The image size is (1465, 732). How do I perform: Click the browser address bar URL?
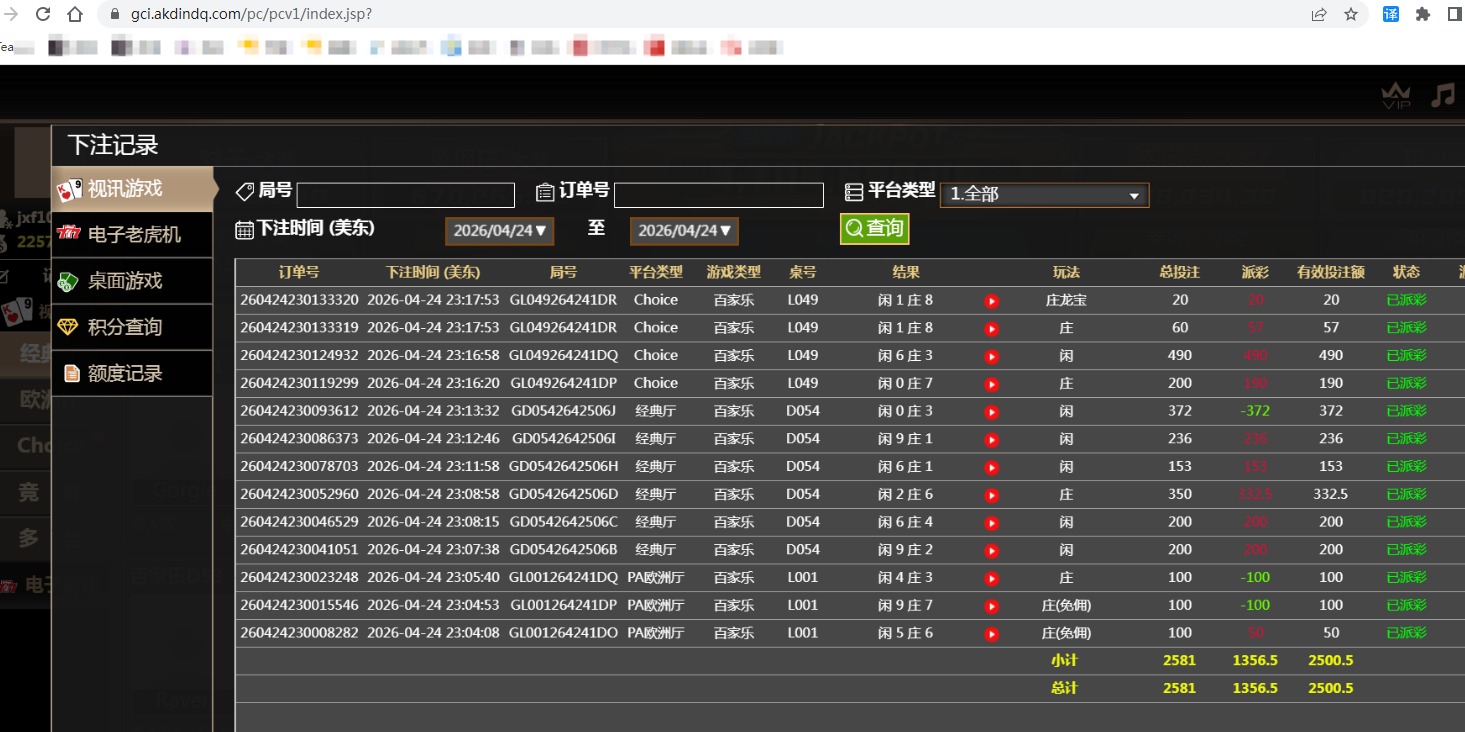tap(252, 14)
